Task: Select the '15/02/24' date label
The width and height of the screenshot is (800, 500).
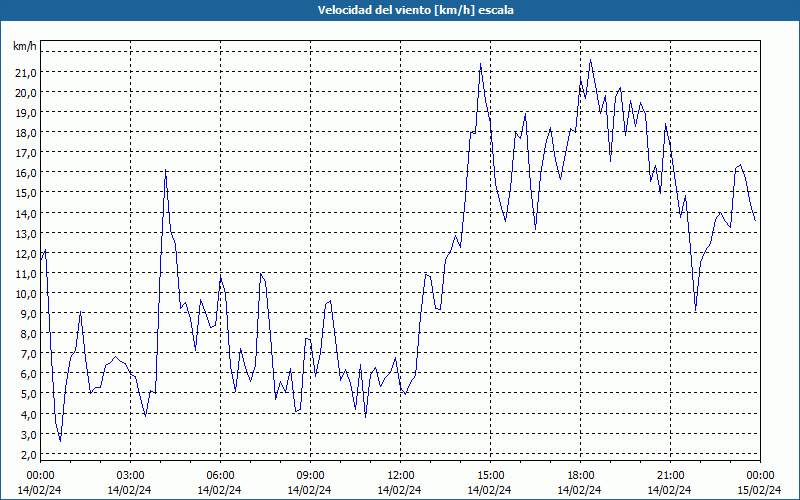Action: pyautogui.click(x=760, y=490)
